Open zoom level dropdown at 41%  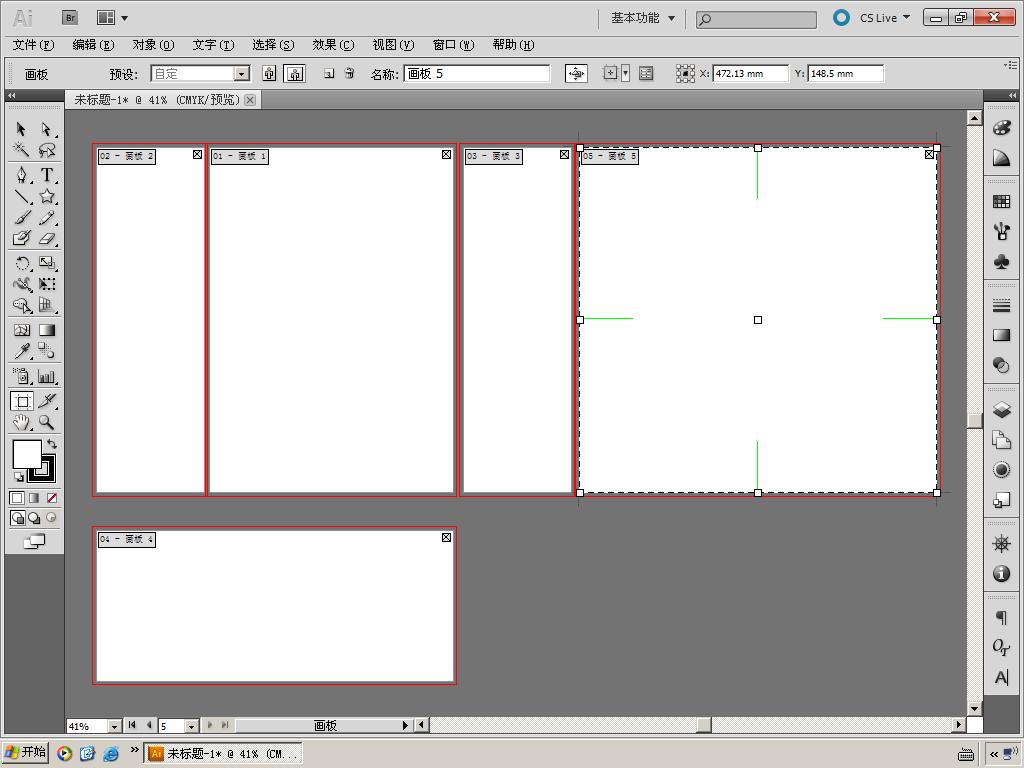click(114, 726)
